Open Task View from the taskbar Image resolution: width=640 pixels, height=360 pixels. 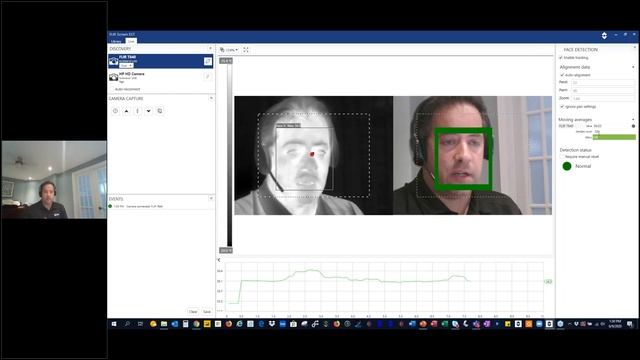click(x=140, y=324)
